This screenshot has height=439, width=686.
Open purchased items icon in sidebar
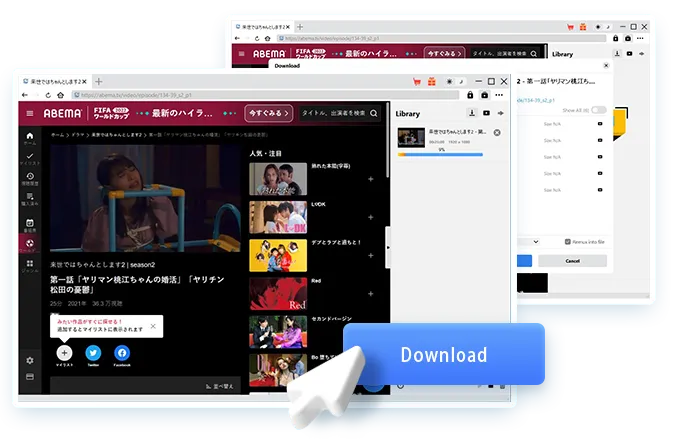point(30,199)
